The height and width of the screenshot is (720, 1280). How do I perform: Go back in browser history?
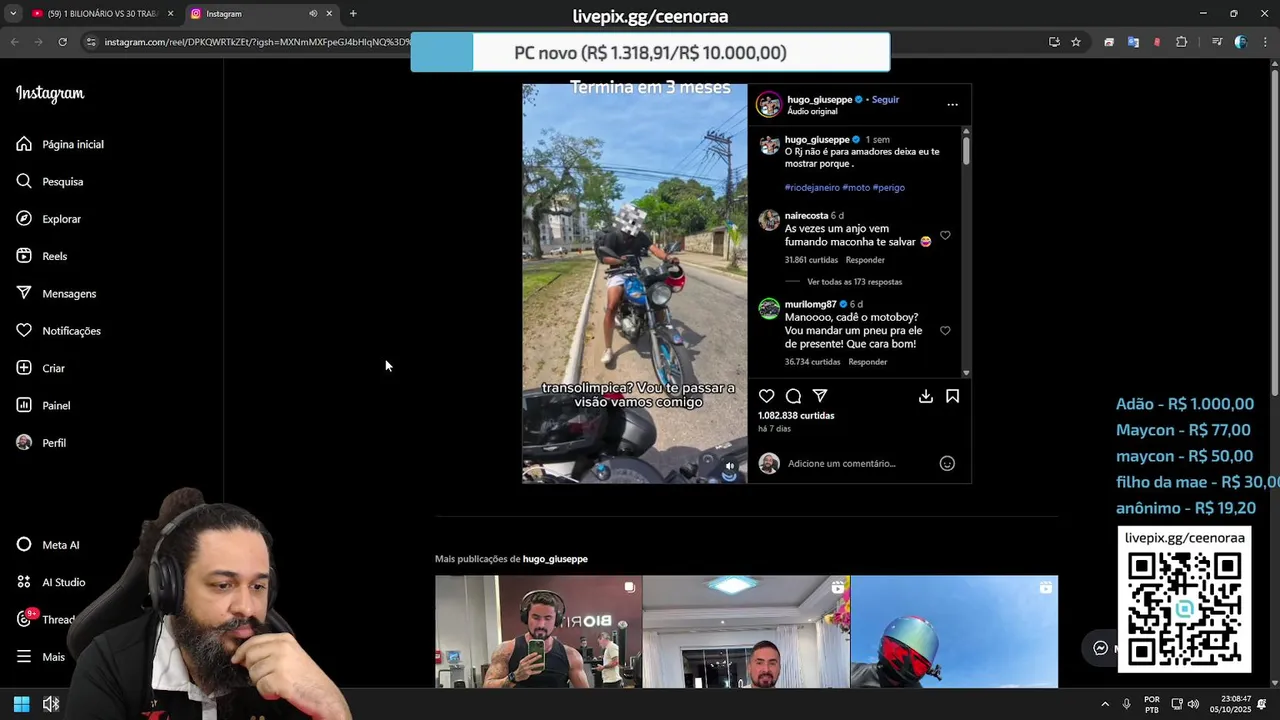pyautogui.click(x=14, y=42)
